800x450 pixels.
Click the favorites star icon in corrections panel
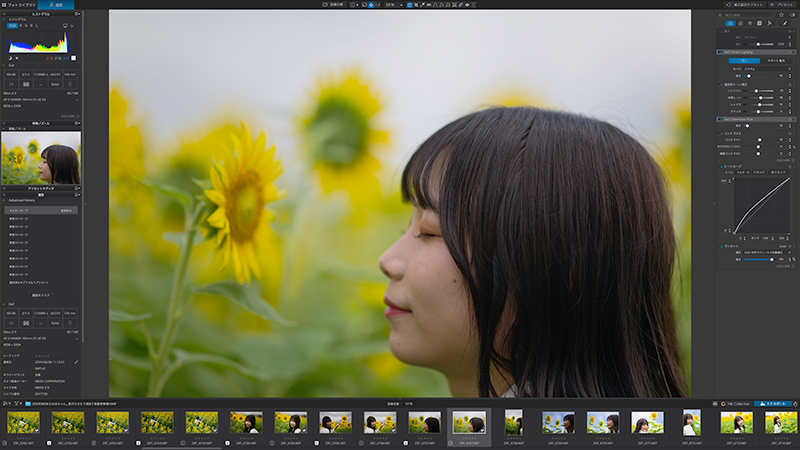(x=782, y=15)
